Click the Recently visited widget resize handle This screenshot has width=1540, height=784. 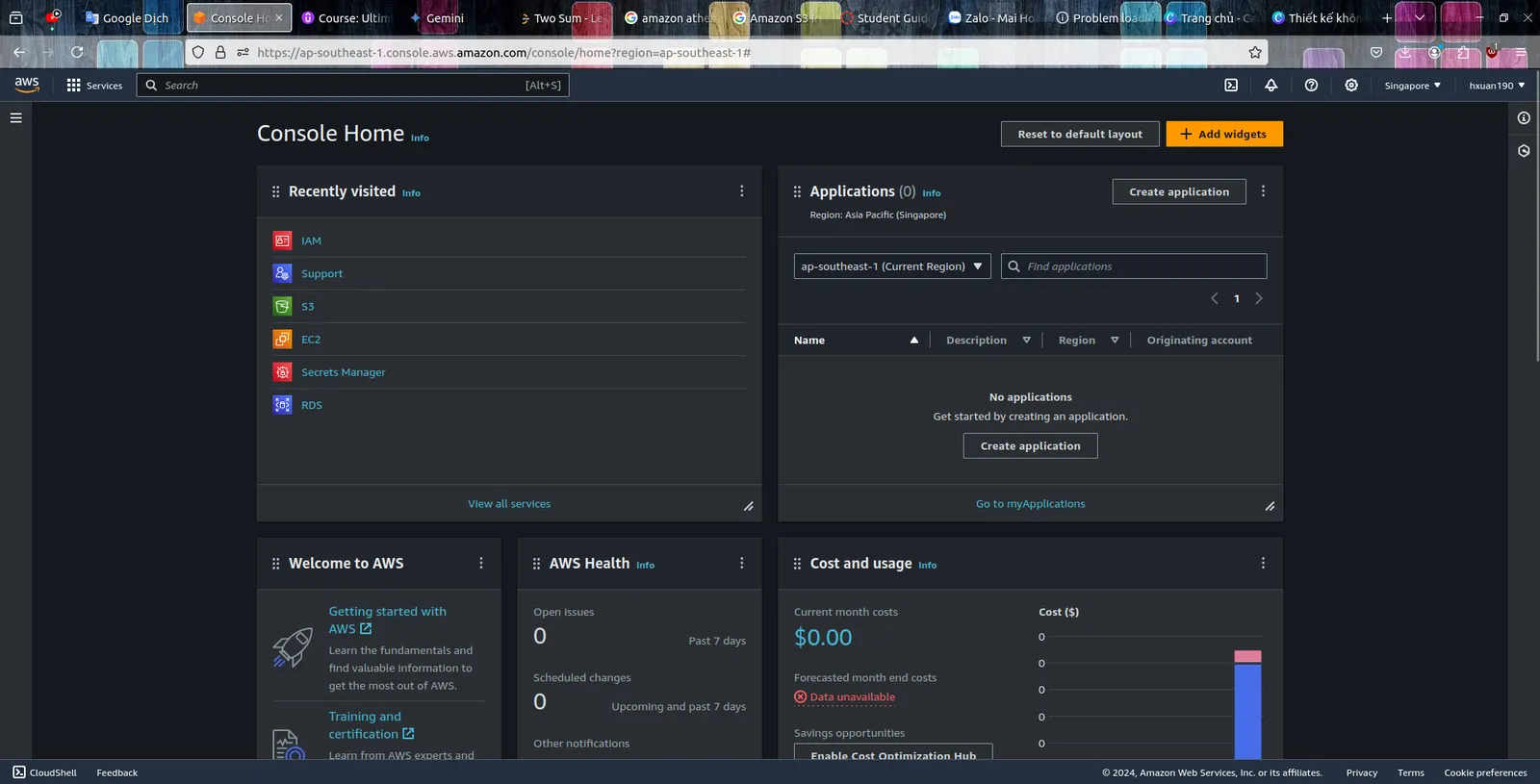point(748,506)
